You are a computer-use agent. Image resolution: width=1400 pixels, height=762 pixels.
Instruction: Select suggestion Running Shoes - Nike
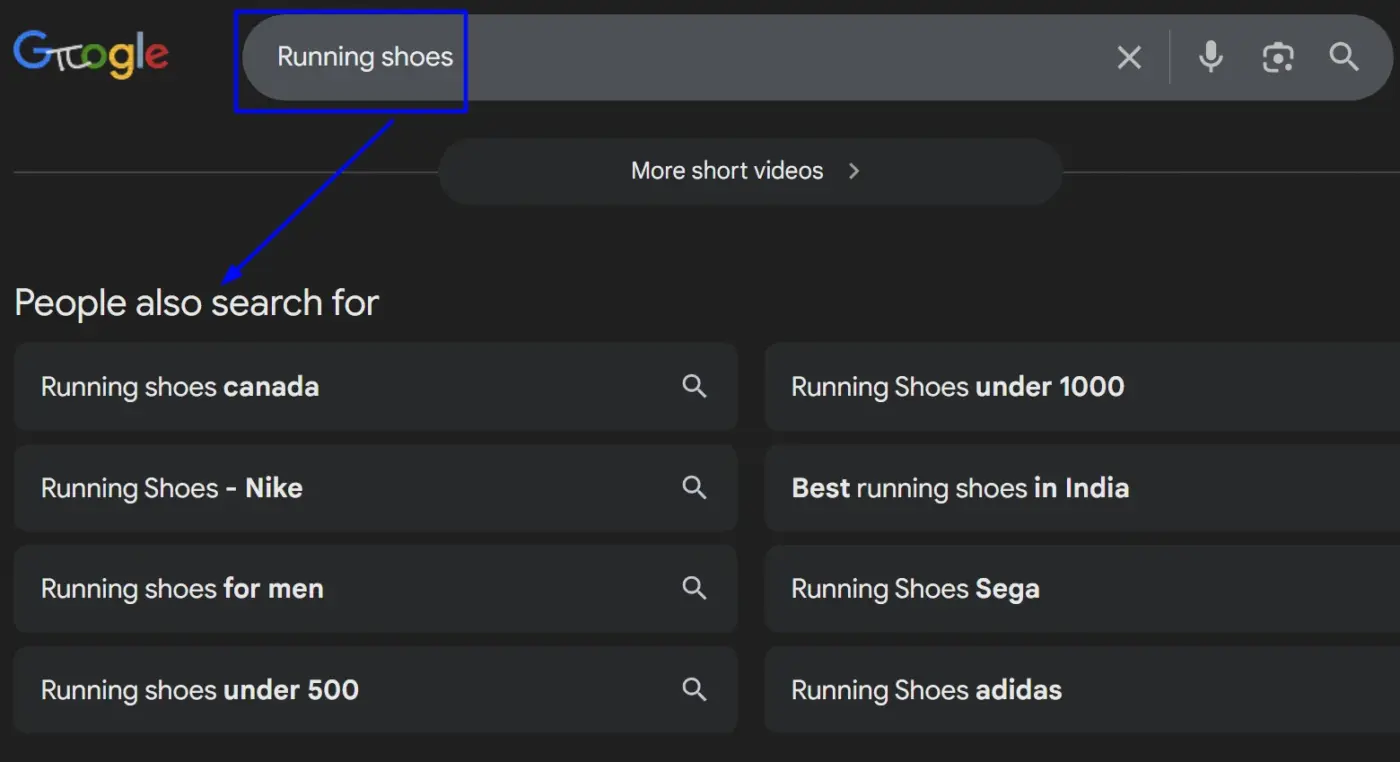(375, 487)
